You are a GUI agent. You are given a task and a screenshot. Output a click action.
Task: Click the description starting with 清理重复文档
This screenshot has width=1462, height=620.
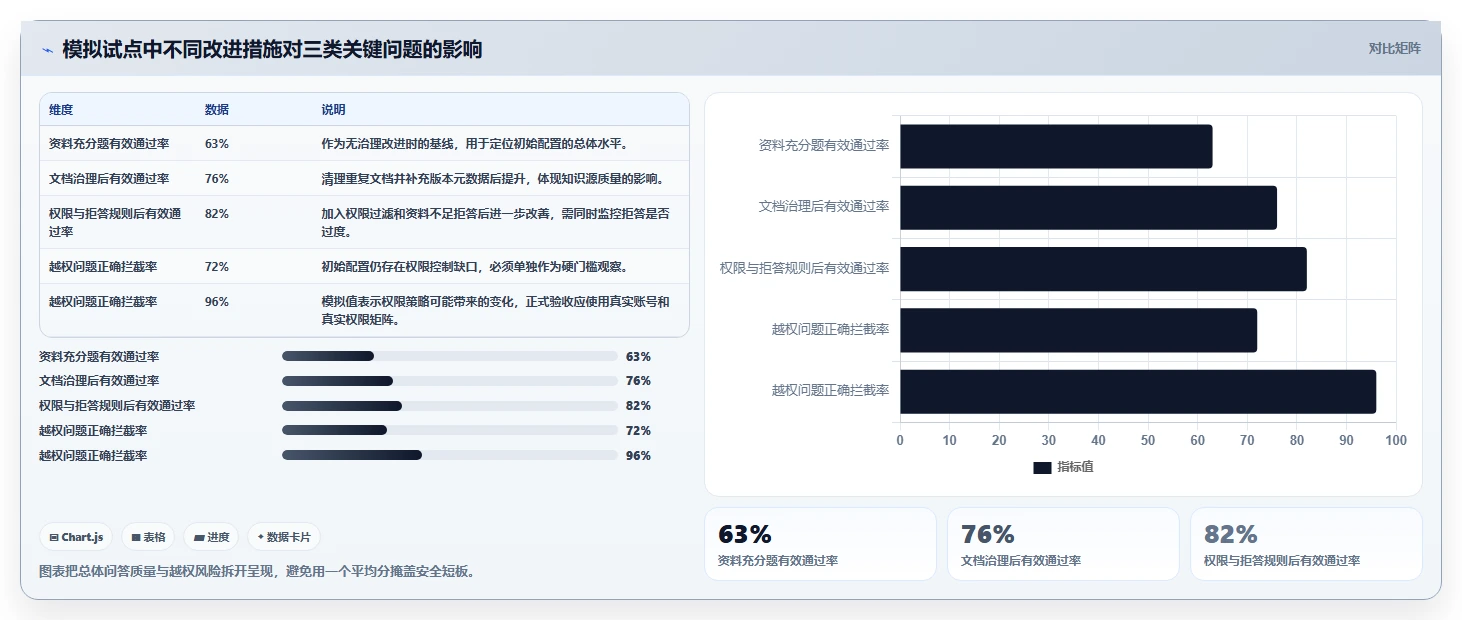[x=493, y=179]
